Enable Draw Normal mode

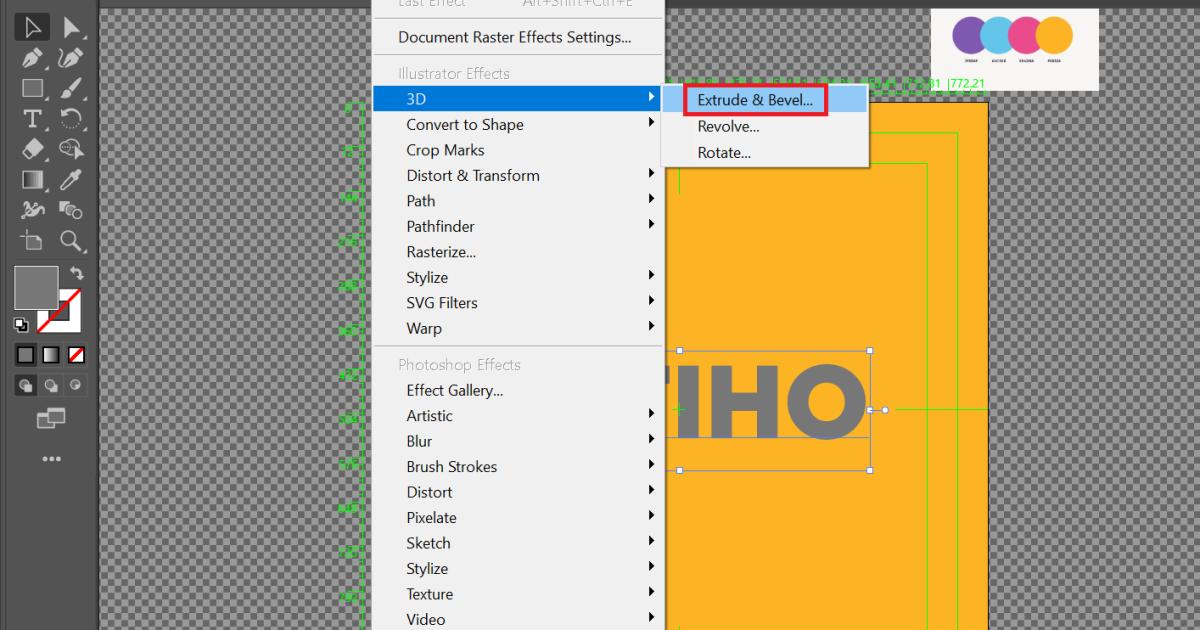tap(26, 385)
